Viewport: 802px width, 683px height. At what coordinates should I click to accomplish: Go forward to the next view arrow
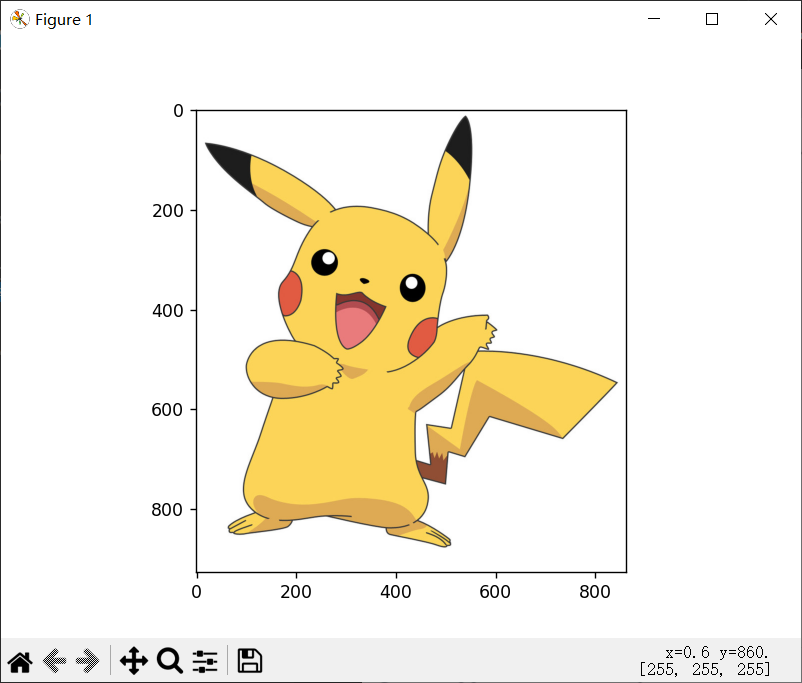87,661
